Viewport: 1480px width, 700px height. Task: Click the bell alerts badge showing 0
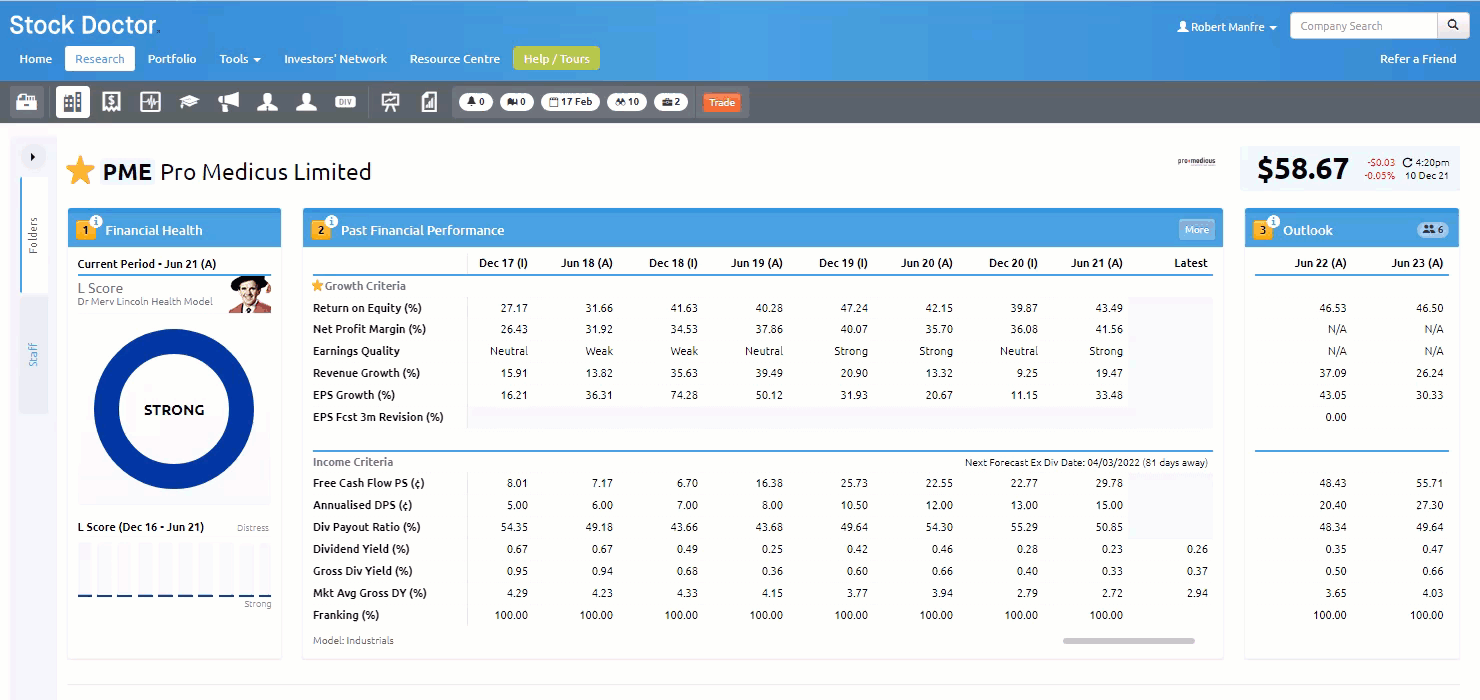click(x=475, y=102)
